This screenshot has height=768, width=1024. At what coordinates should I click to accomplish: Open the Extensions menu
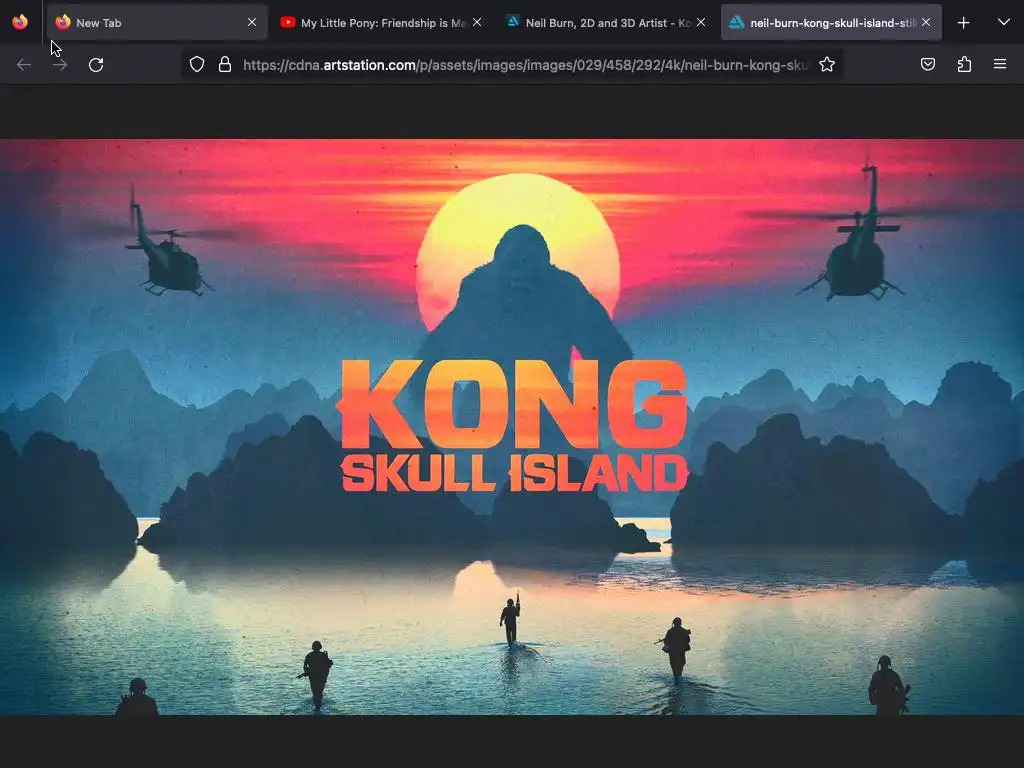[x=964, y=64]
